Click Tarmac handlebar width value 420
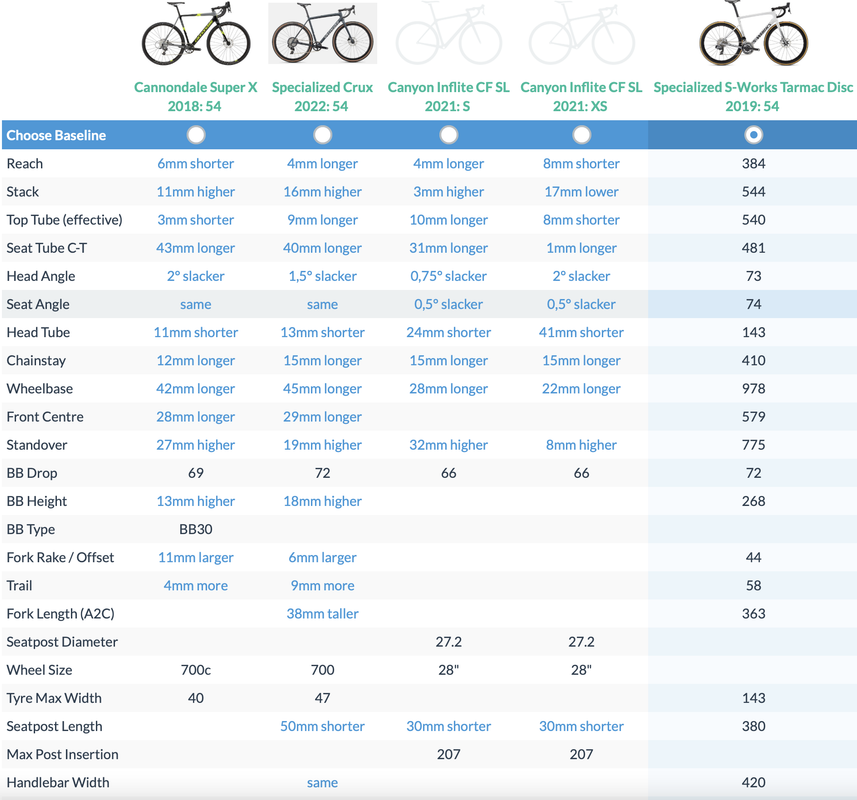Screen dimensions: 857x800 (753, 783)
